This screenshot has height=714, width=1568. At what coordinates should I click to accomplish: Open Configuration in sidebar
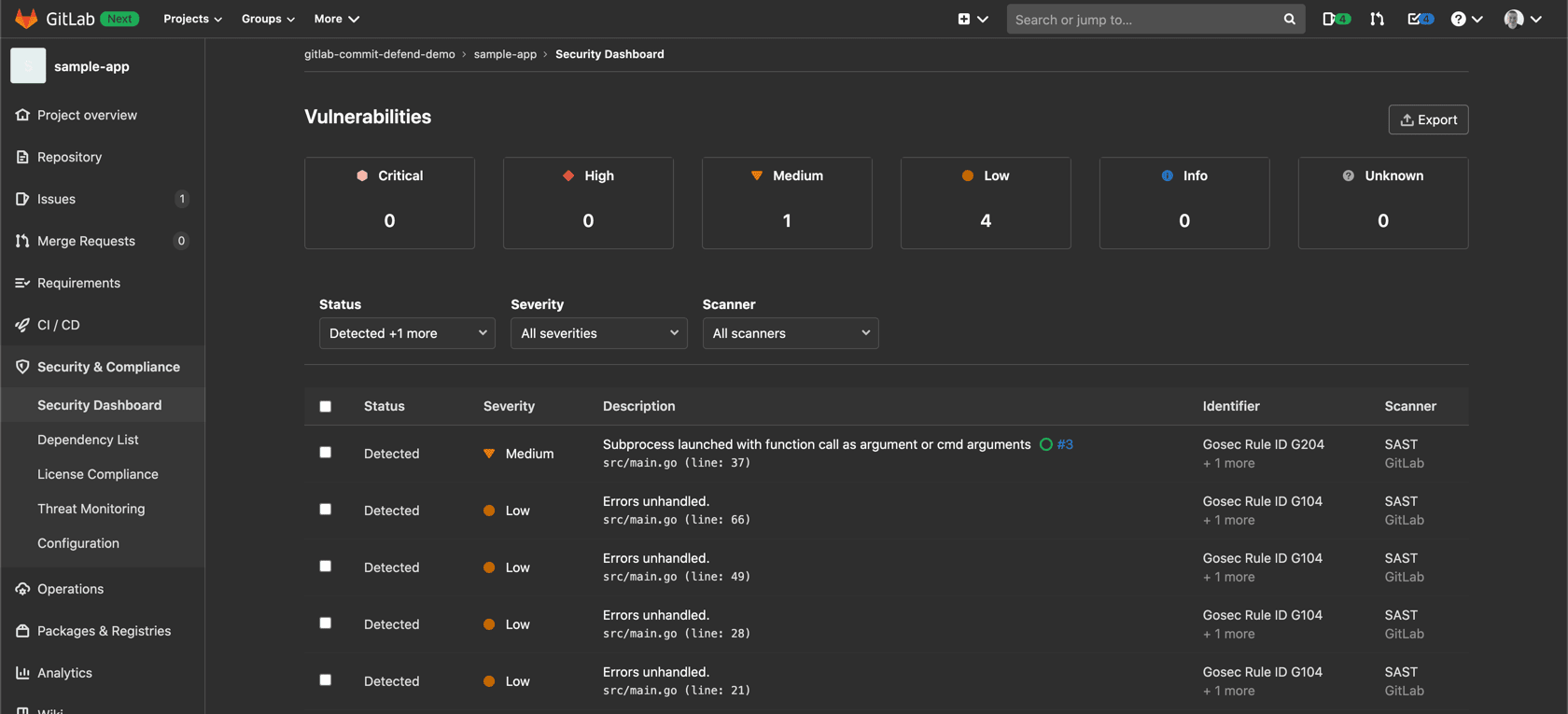pyautogui.click(x=78, y=543)
